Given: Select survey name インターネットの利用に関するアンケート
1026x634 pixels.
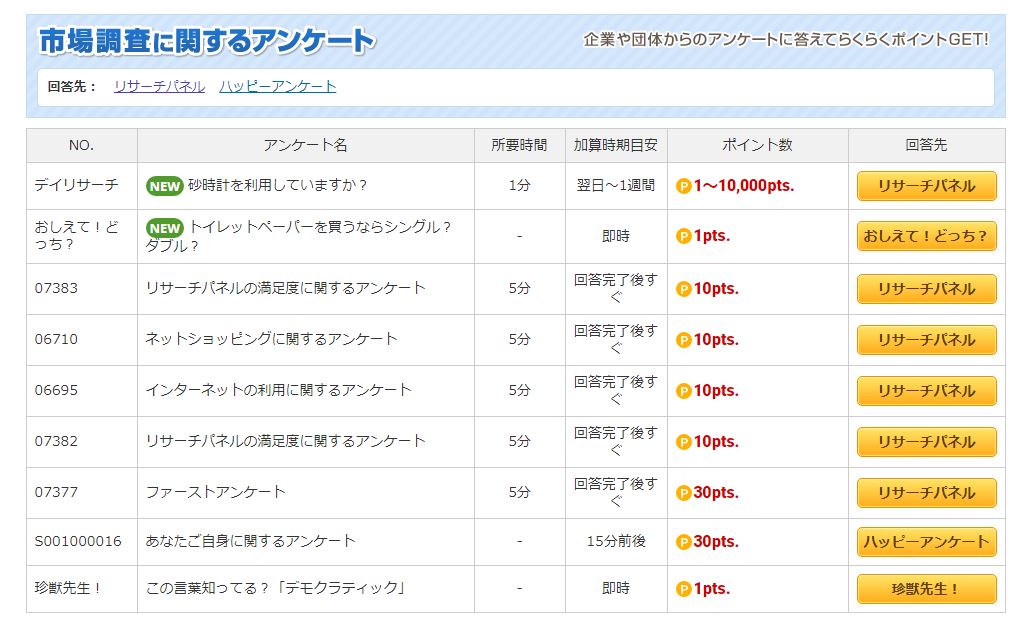Looking at the screenshot, I should (278, 390).
